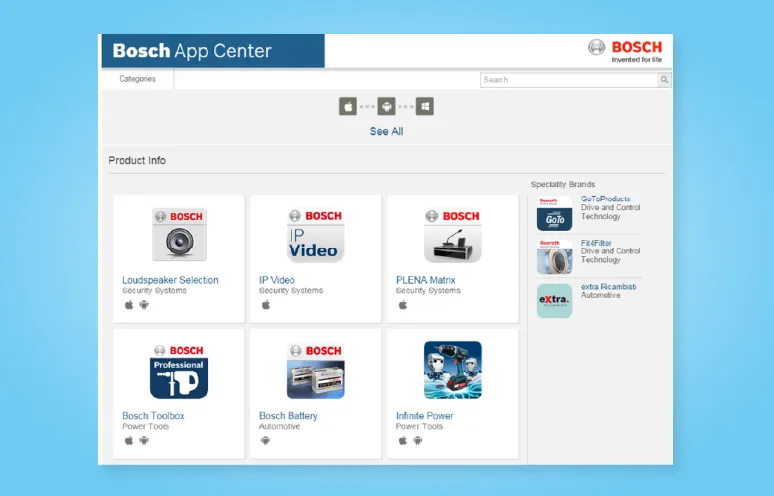
Task: Click Power Tools text under Bosch Toolbox
Action: click(146, 426)
